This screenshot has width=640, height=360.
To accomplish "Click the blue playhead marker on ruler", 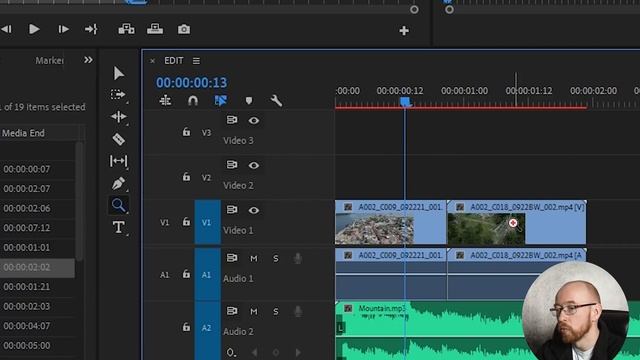I will [x=405, y=102].
